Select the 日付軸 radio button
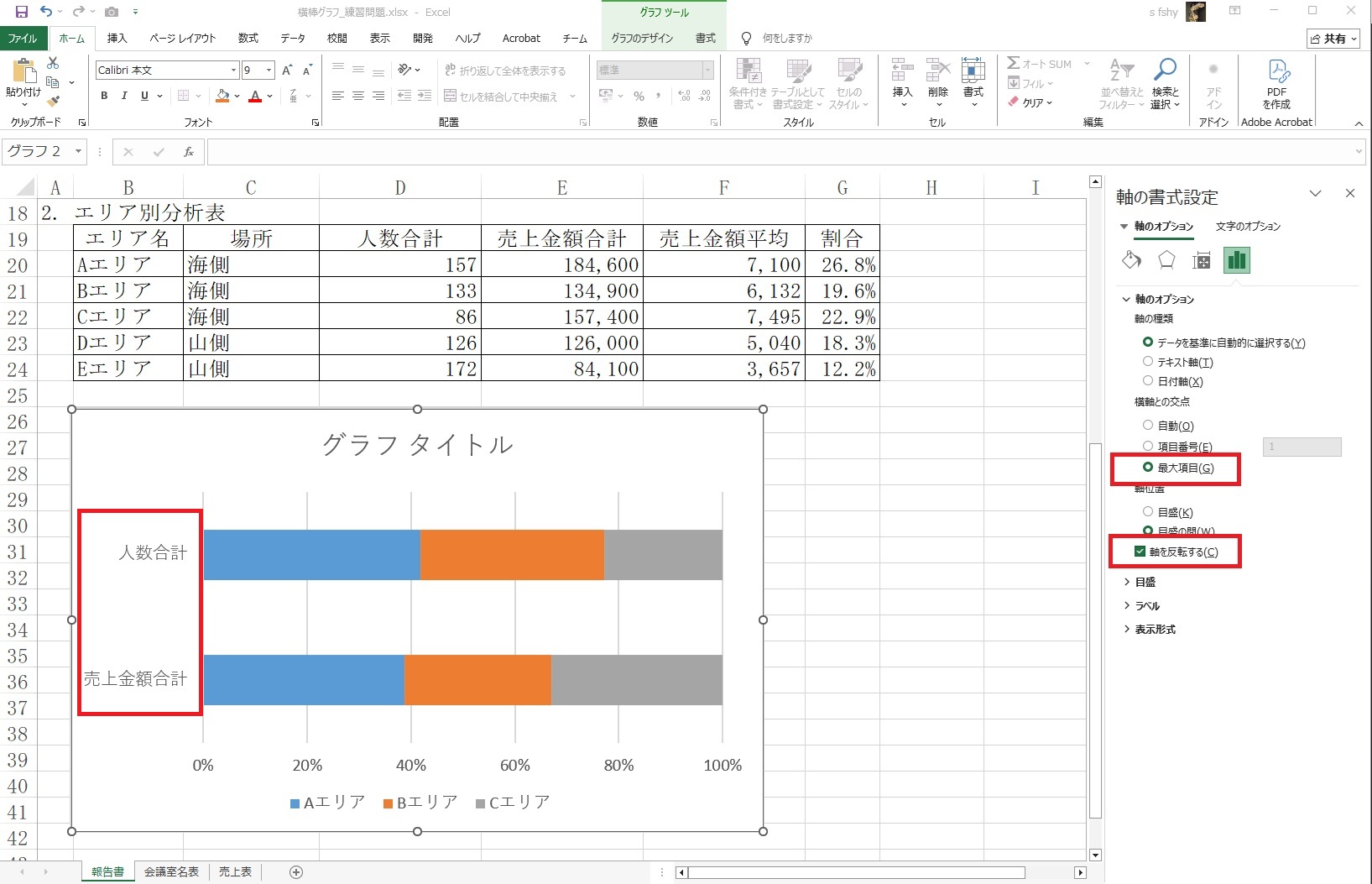 (x=1148, y=381)
